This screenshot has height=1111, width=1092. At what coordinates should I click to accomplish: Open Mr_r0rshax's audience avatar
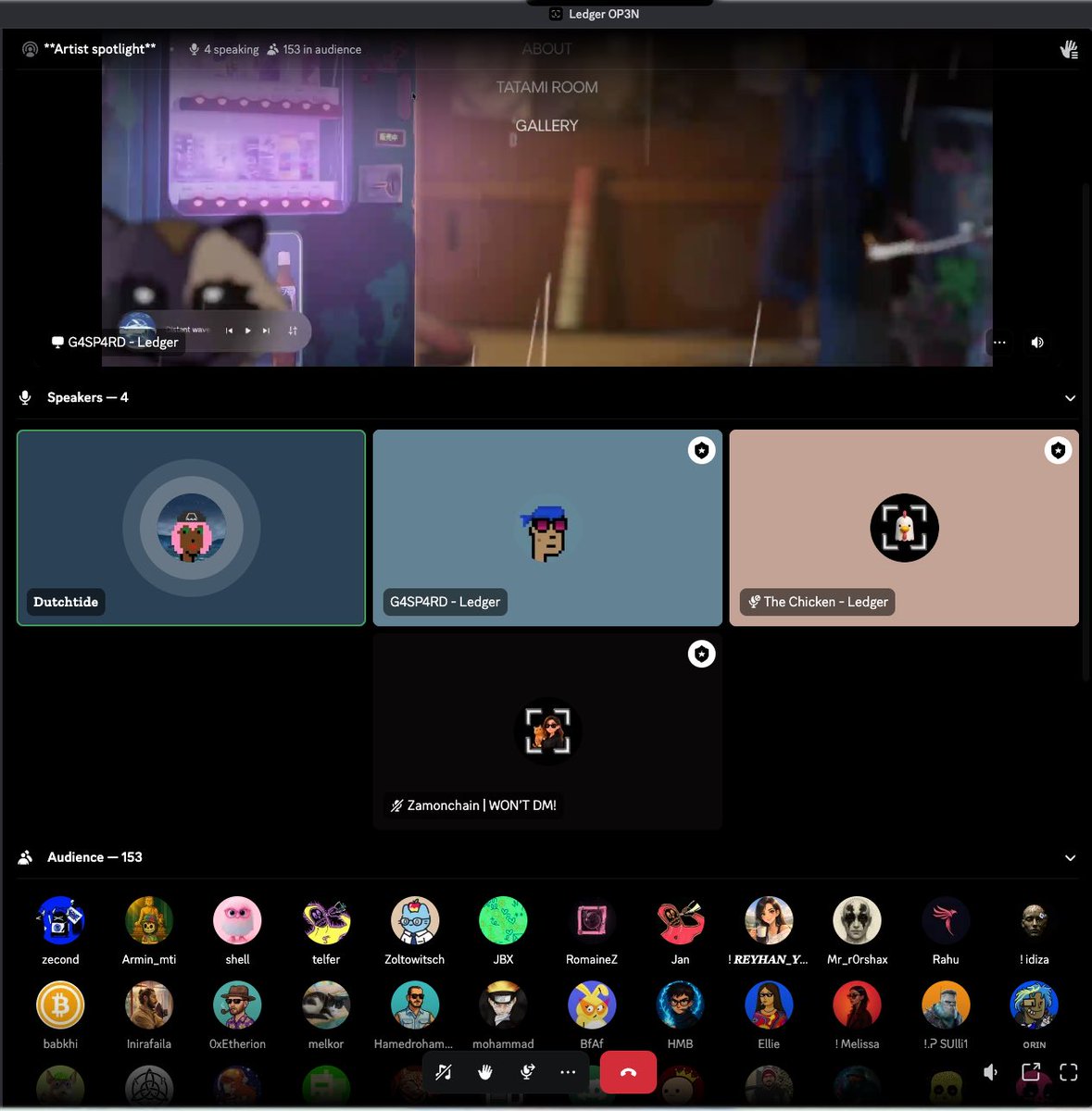pyautogui.click(x=857, y=920)
